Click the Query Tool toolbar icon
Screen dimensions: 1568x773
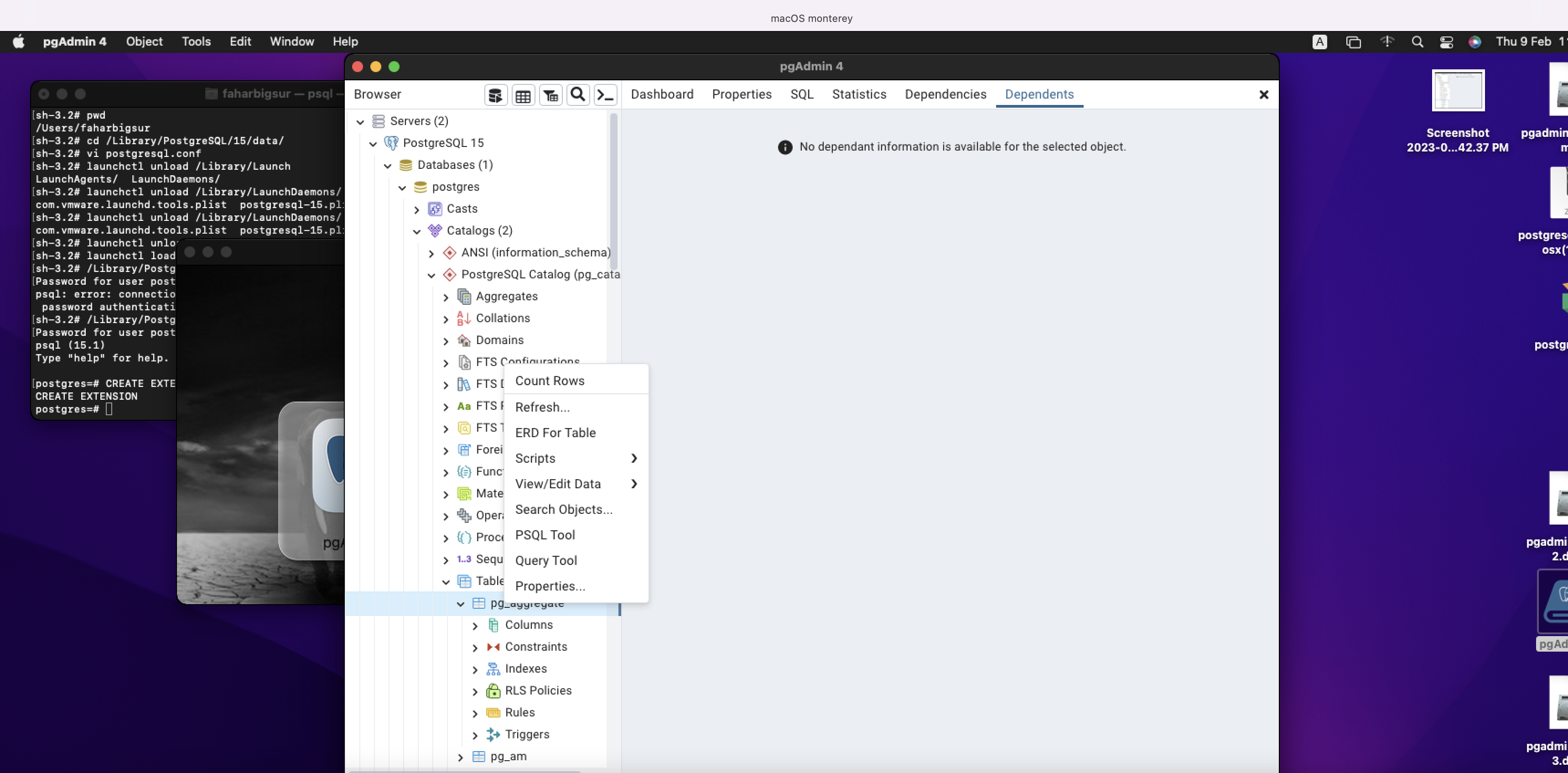pyautogui.click(x=495, y=95)
